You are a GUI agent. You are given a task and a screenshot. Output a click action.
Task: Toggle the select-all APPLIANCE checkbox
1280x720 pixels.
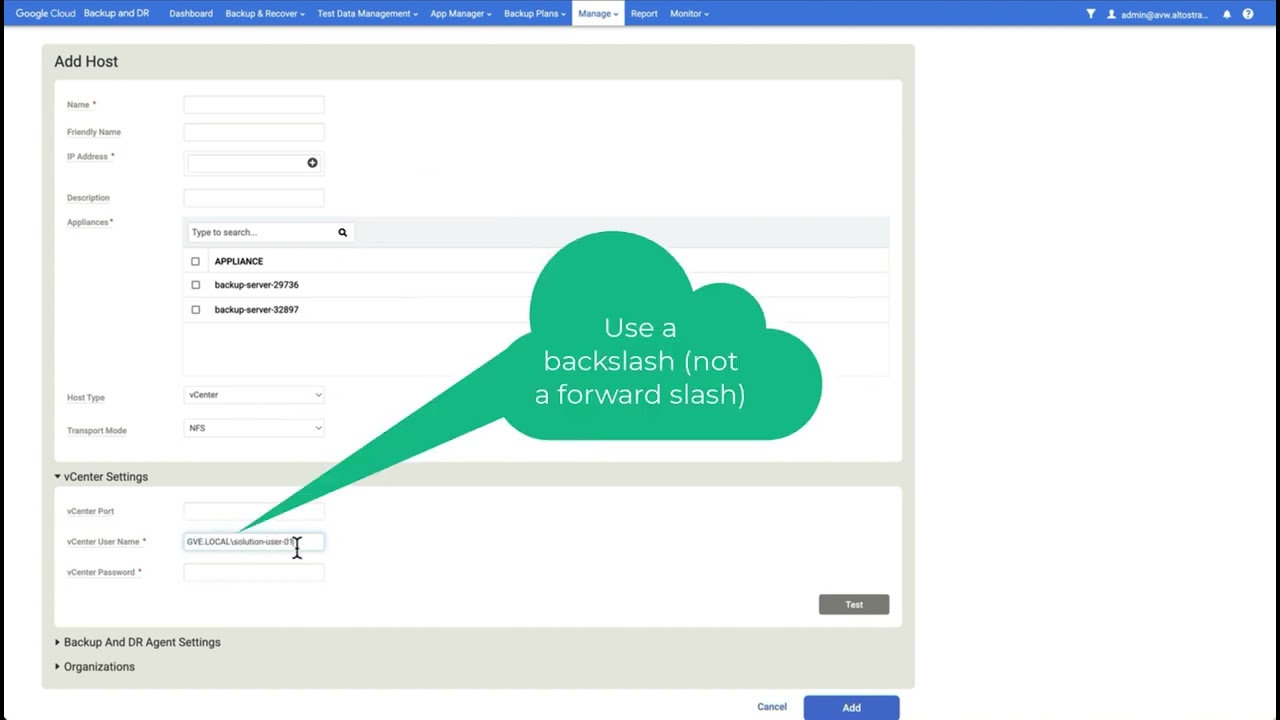(x=195, y=261)
